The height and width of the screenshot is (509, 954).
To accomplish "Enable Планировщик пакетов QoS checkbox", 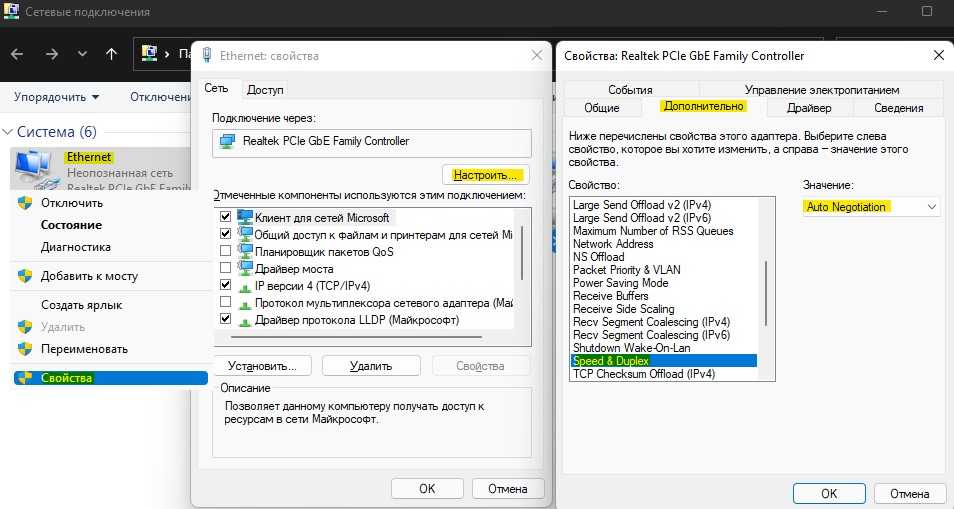I will point(225,250).
